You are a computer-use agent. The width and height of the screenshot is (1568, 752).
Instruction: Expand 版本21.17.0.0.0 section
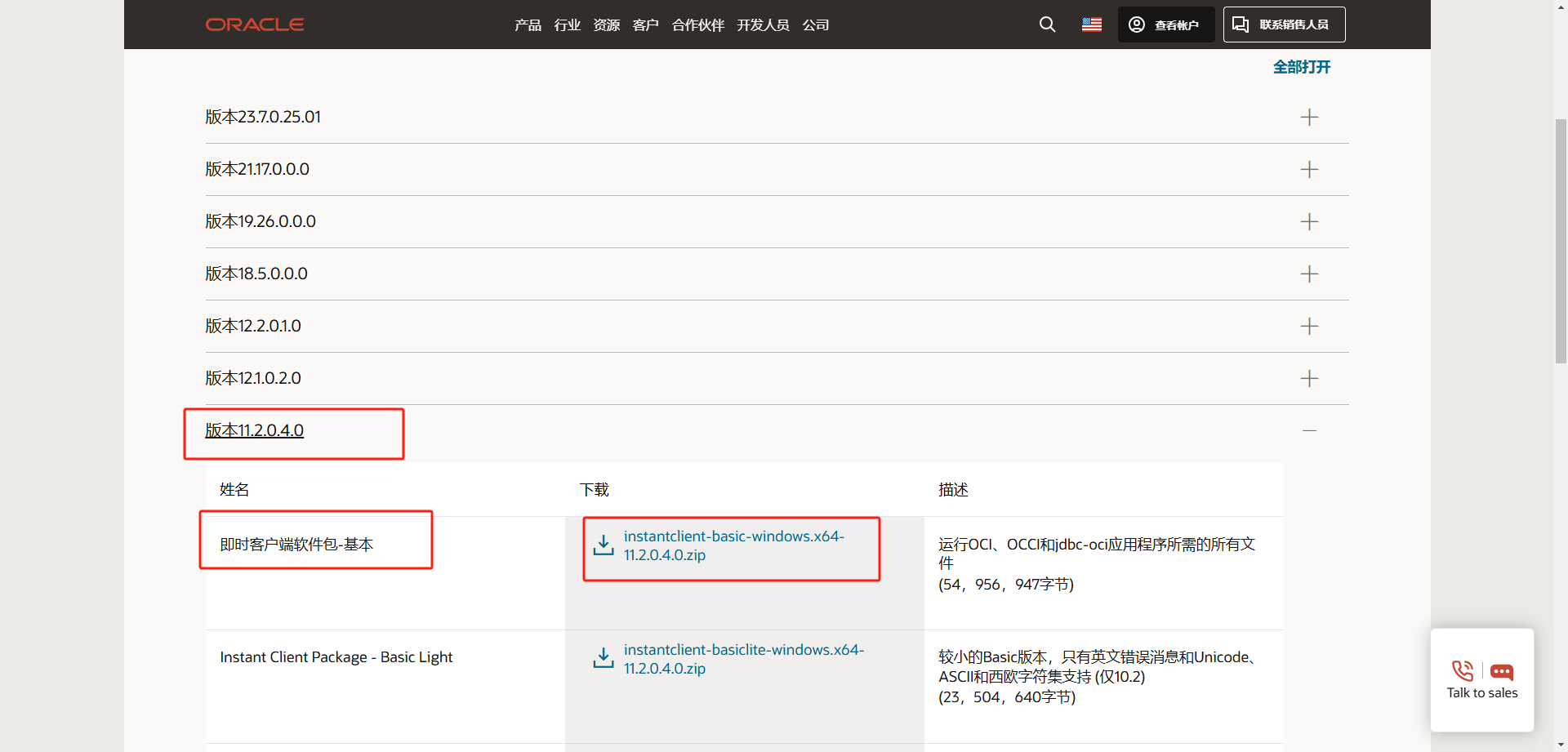pos(1309,169)
